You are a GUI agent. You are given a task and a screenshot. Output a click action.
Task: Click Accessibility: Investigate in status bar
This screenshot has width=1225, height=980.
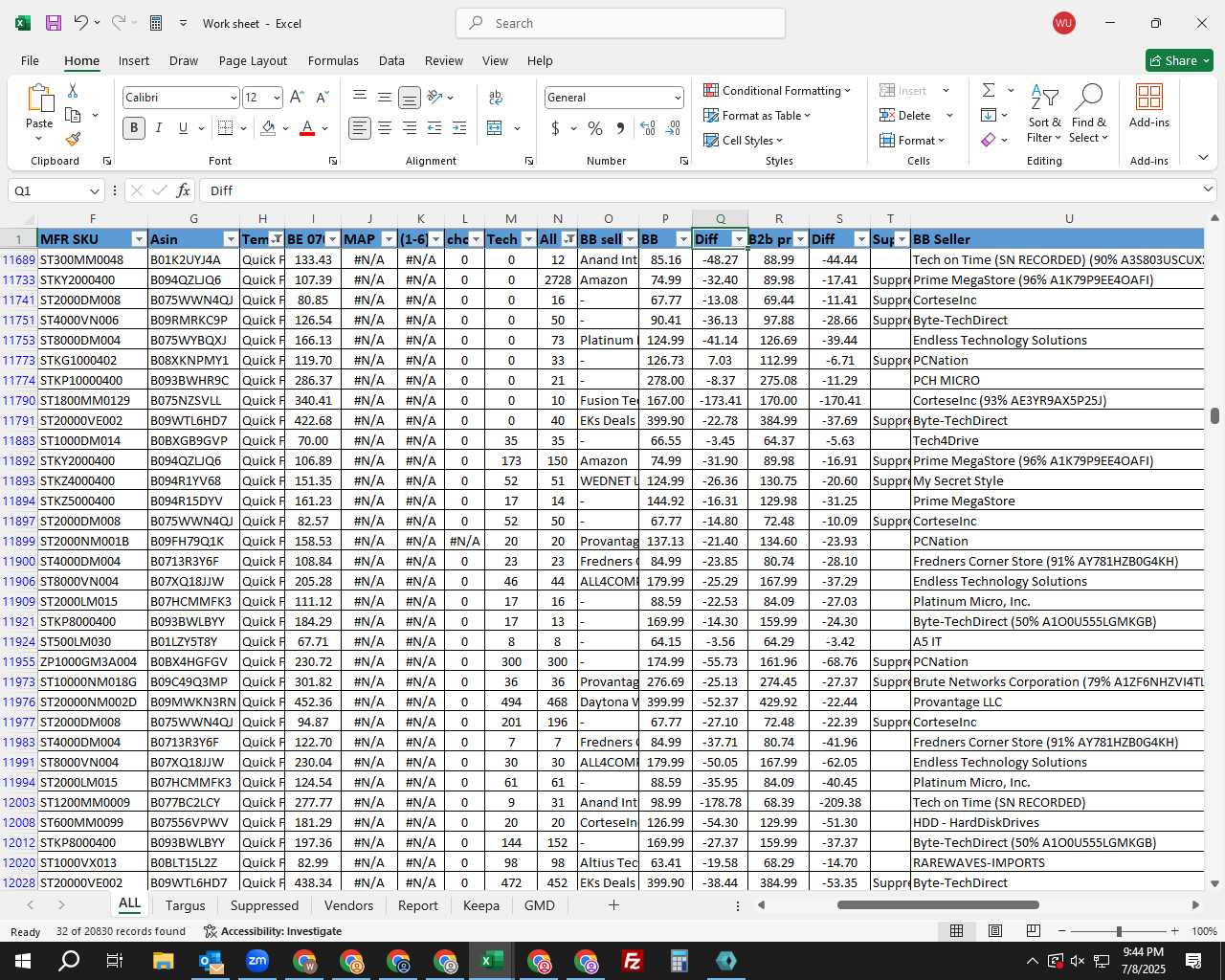[273, 931]
